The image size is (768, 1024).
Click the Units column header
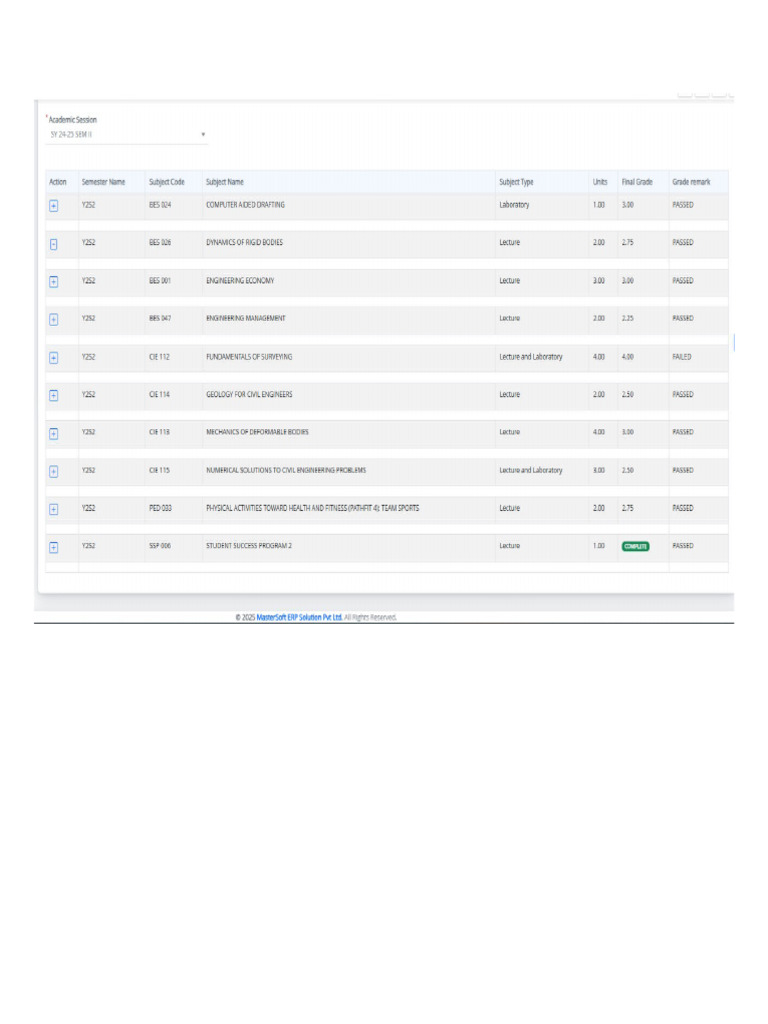click(x=600, y=182)
